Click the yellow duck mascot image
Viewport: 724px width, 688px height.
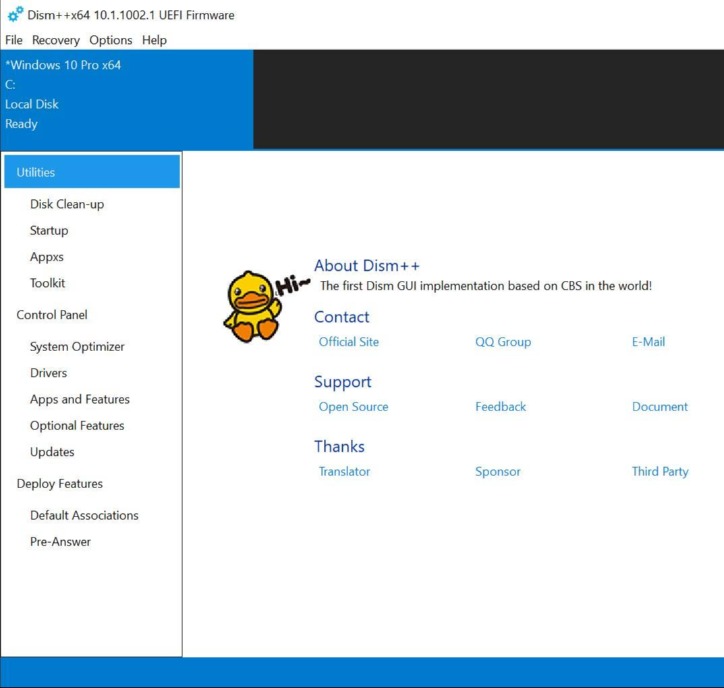point(253,306)
